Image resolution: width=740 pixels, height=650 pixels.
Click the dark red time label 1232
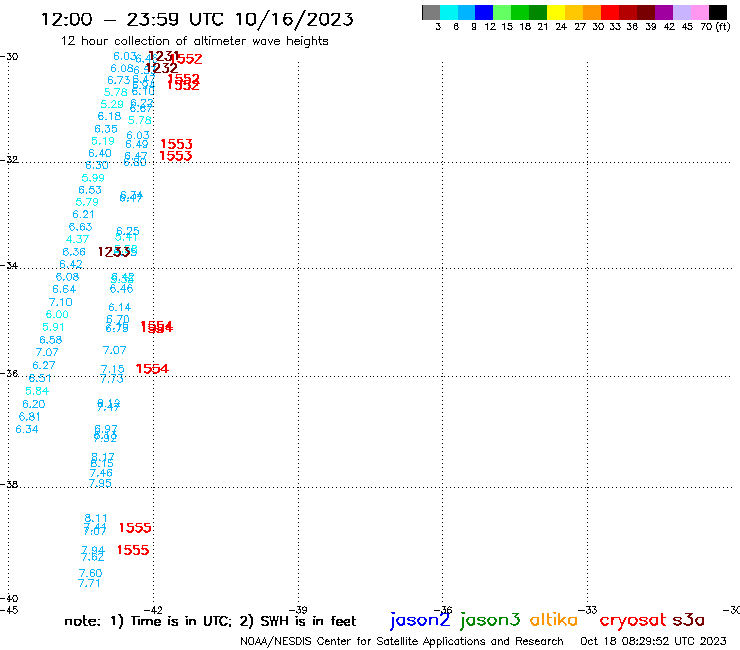161,68
